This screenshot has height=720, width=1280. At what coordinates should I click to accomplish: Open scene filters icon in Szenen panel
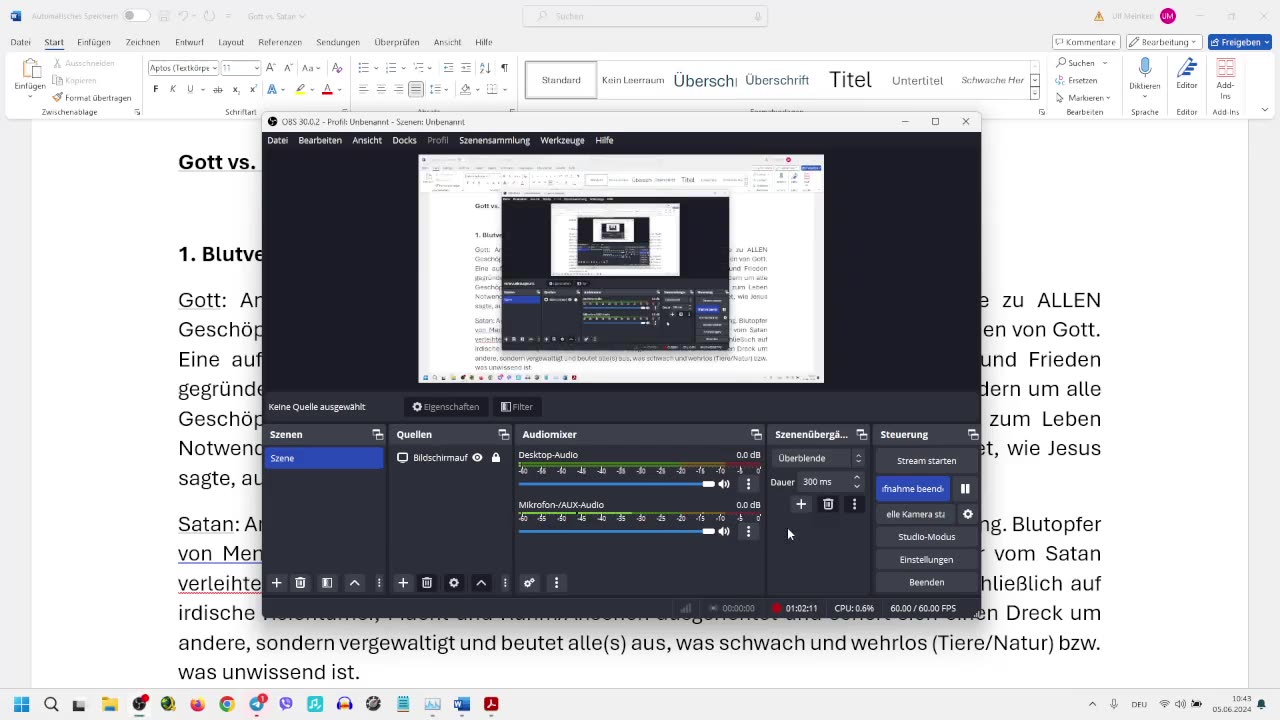(327, 583)
